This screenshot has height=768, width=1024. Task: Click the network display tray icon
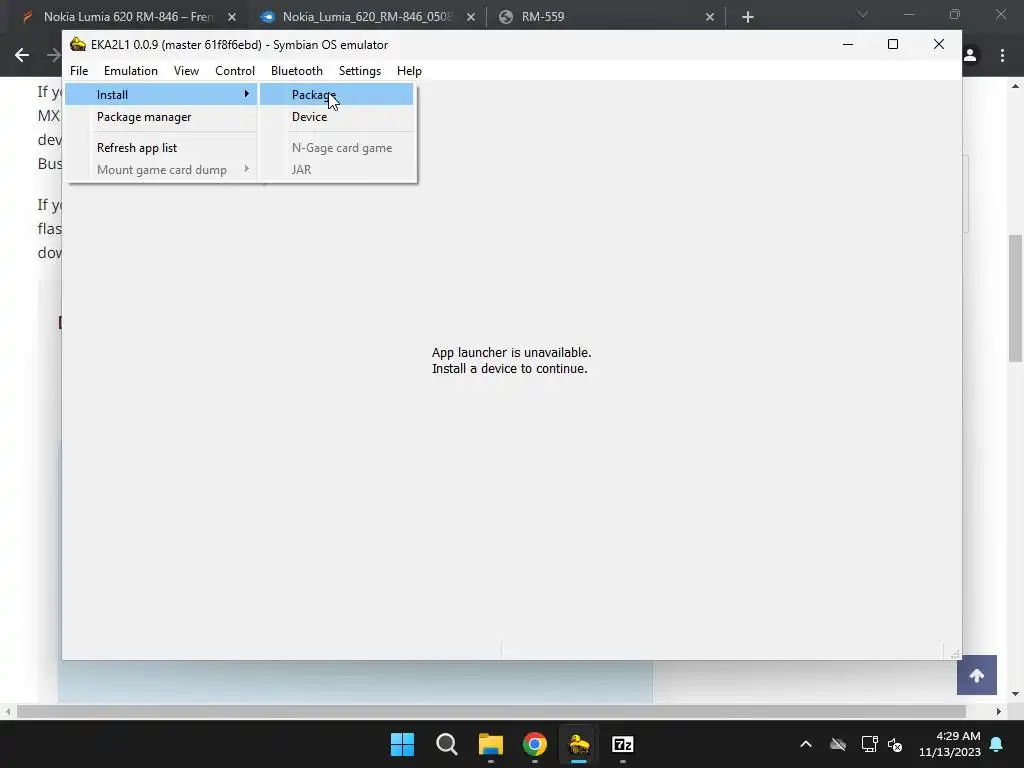pyautogui.click(x=869, y=744)
